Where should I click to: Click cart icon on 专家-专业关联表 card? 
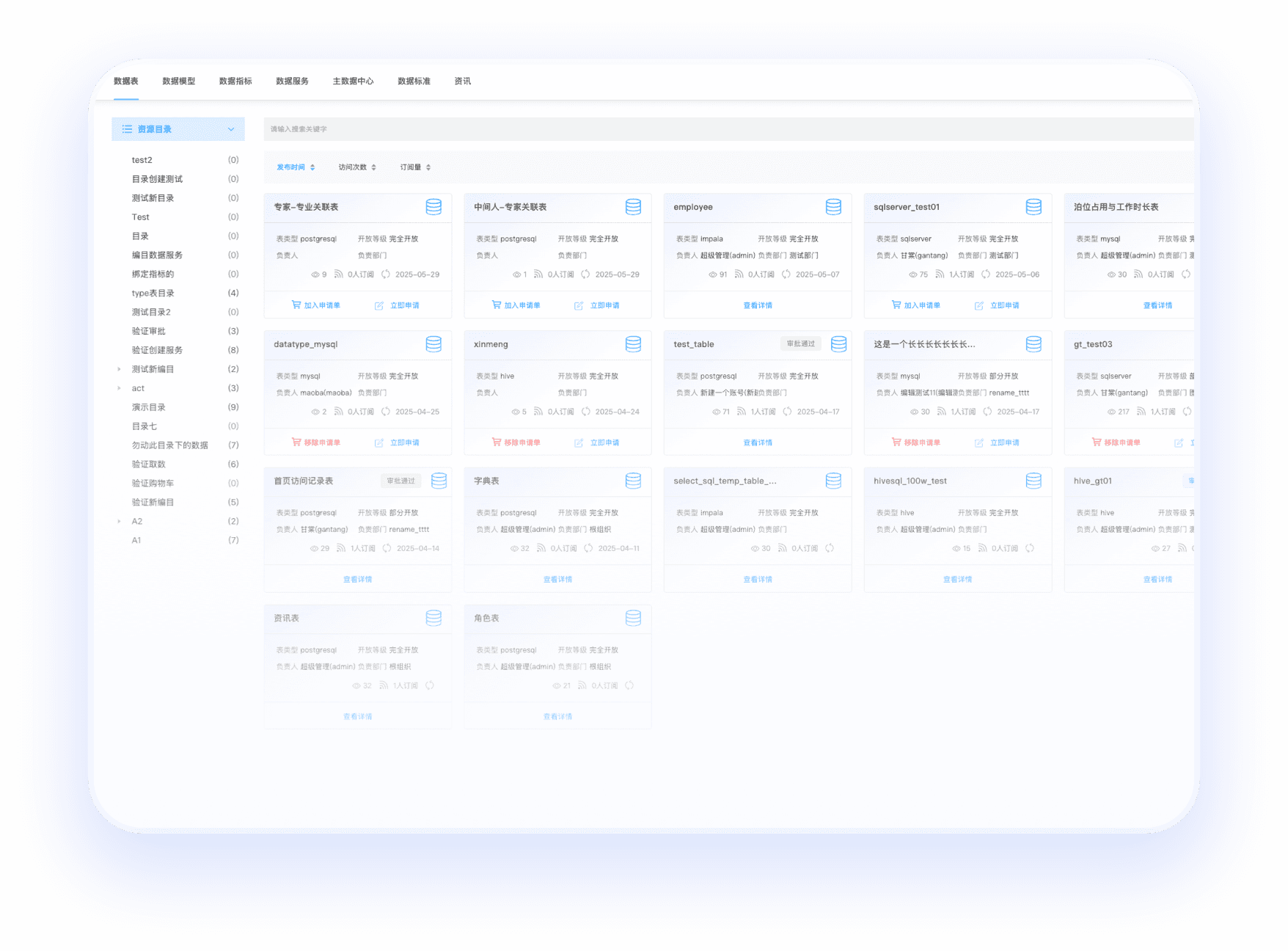296,305
